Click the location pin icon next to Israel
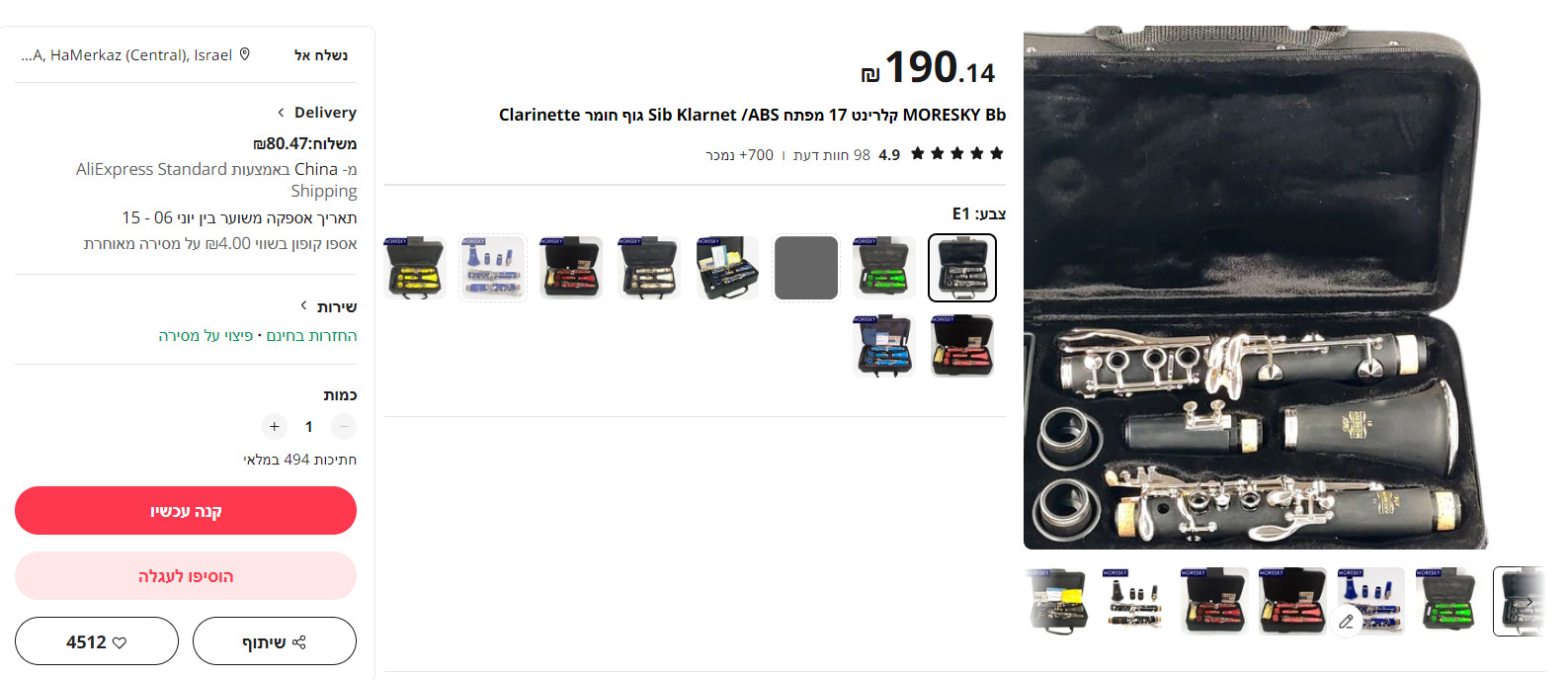 [245, 54]
